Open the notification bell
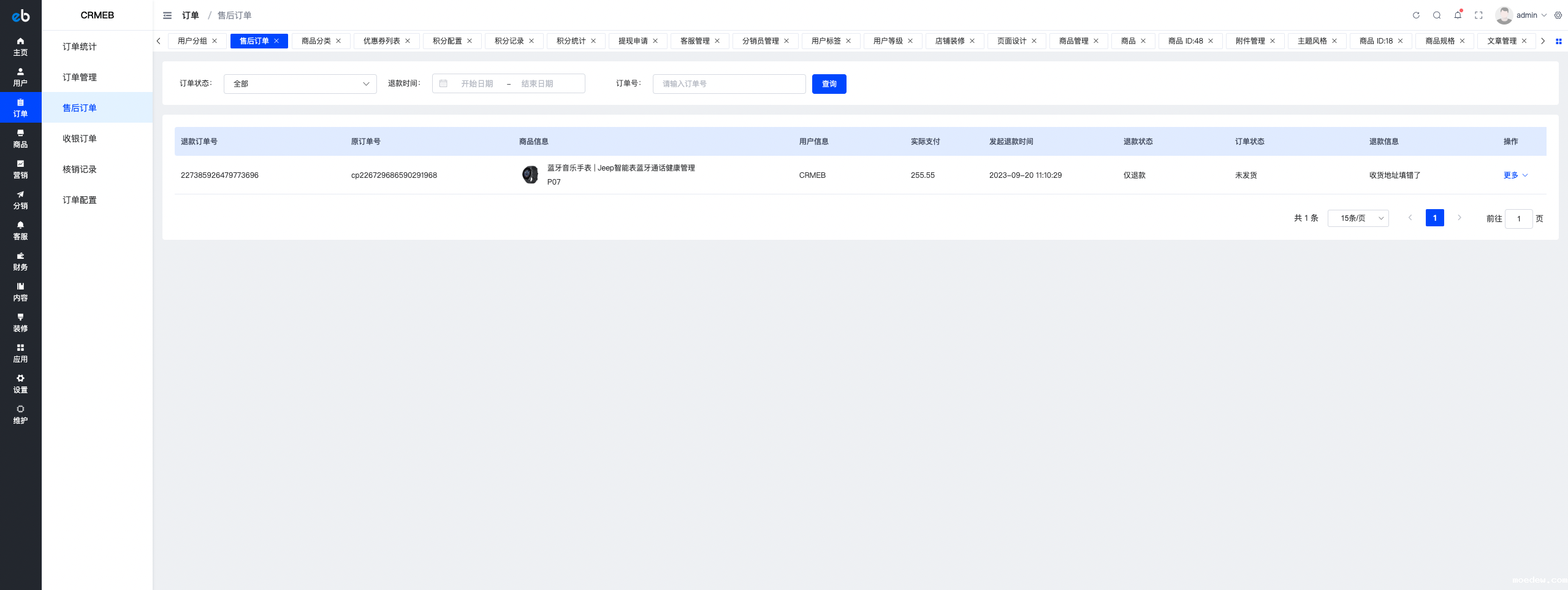The width and height of the screenshot is (1568, 590). [x=1458, y=15]
